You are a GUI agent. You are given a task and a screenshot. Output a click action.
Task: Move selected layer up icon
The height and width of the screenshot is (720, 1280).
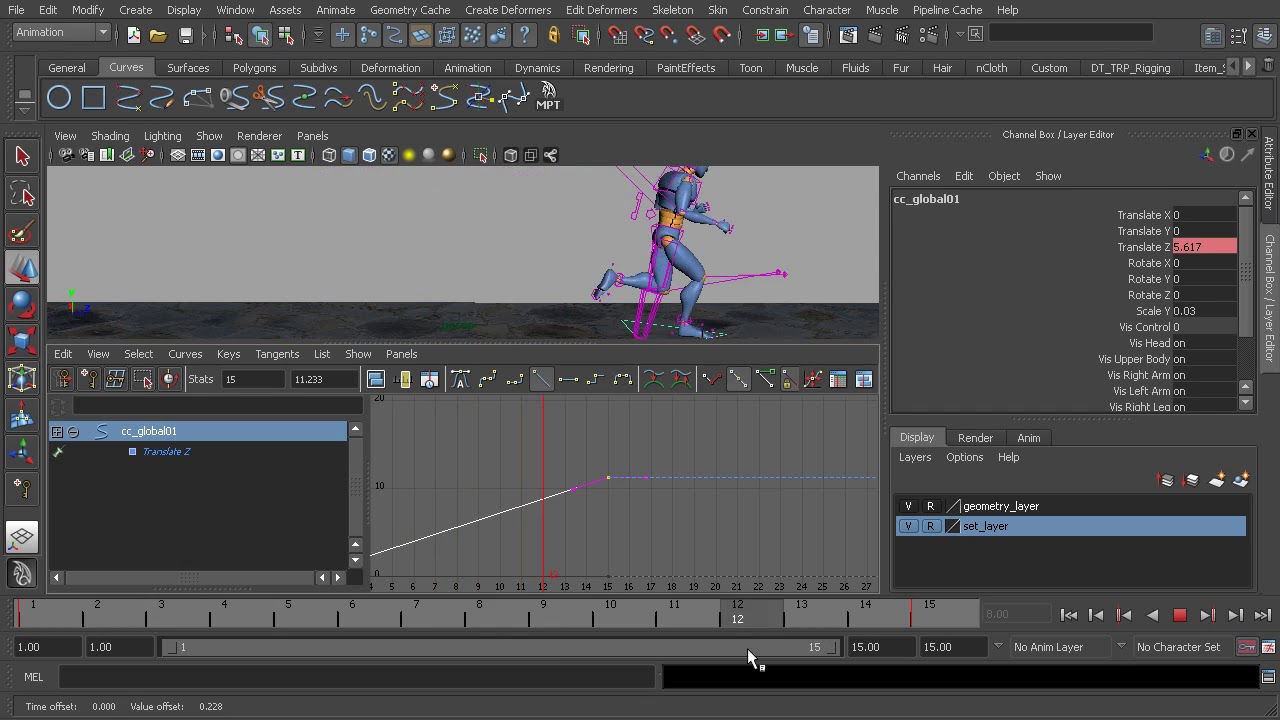pos(1166,481)
